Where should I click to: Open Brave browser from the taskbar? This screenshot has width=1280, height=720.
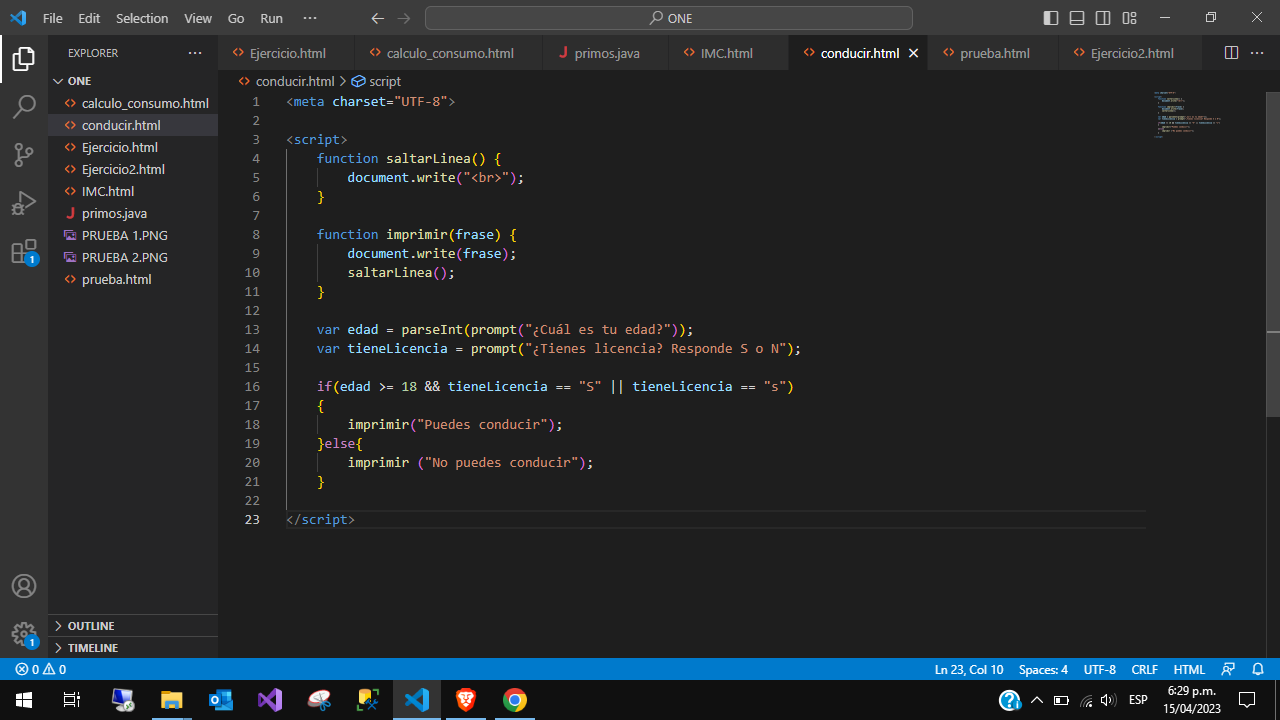point(466,700)
